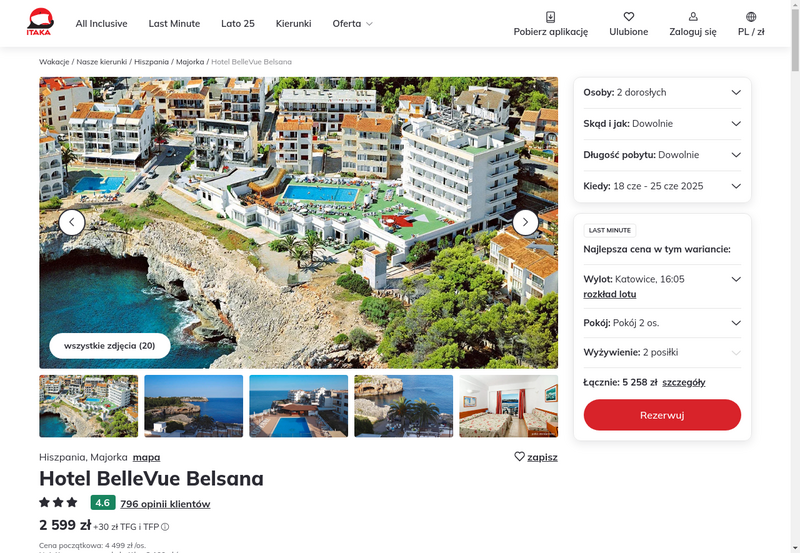Click the rozkład lotu link
800x553 pixels.
pos(610,294)
